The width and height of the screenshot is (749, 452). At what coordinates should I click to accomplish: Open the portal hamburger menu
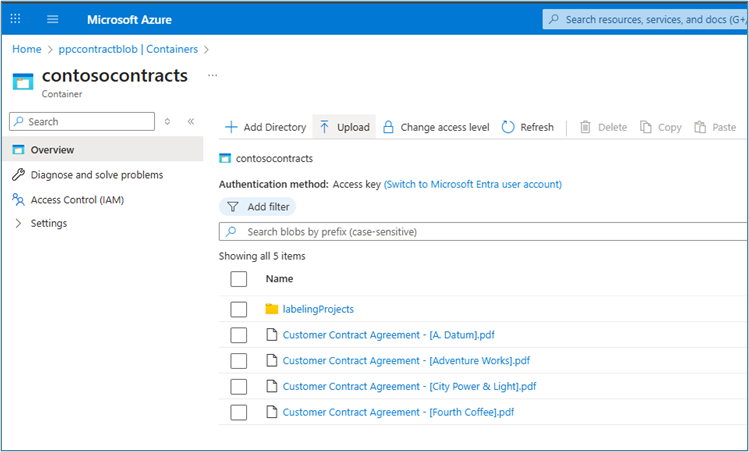coord(53,19)
